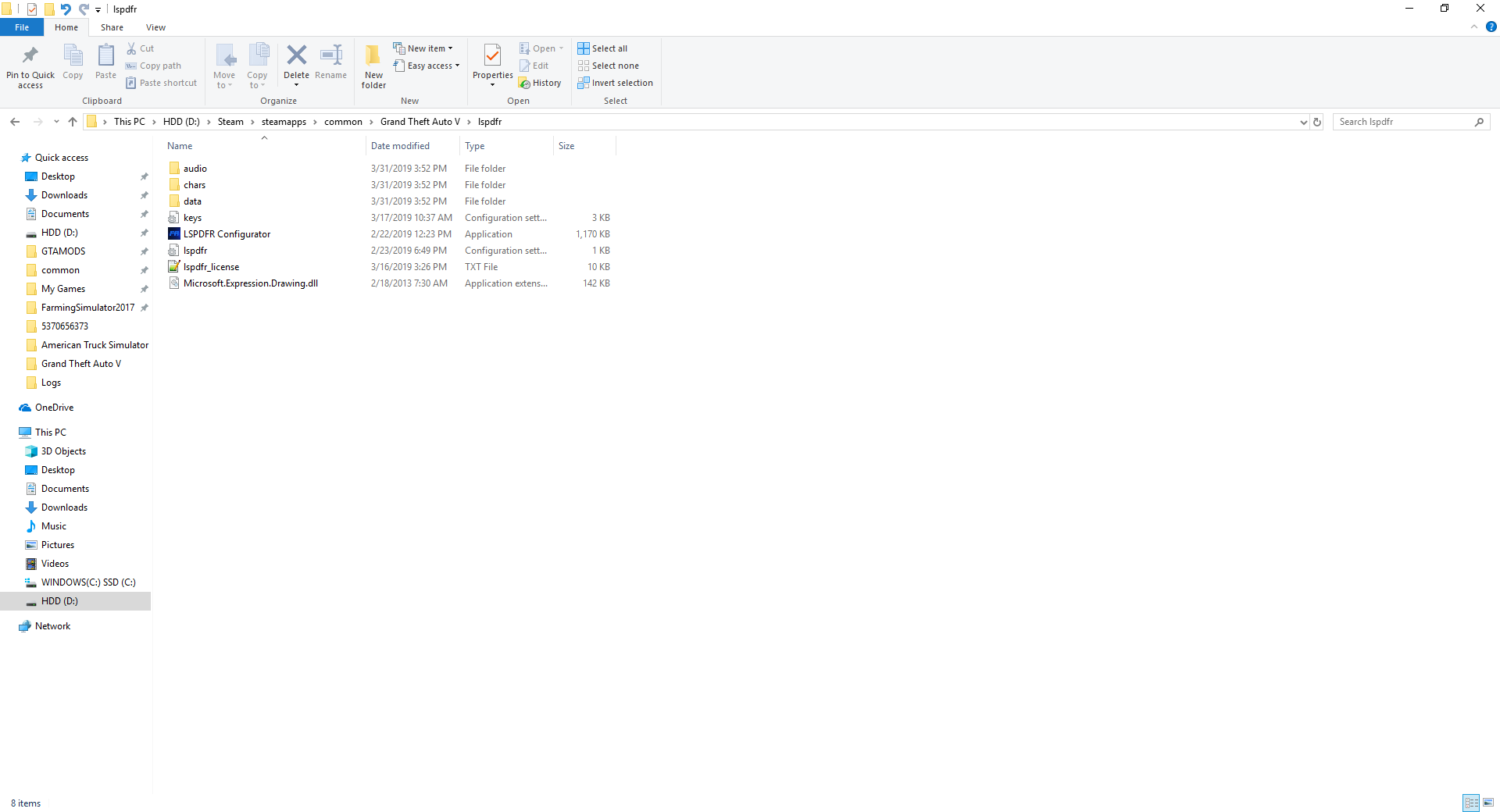Image resolution: width=1500 pixels, height=812 pixels.
Task: Click Paste shortcut in ribbon
Action: (161, 83)
